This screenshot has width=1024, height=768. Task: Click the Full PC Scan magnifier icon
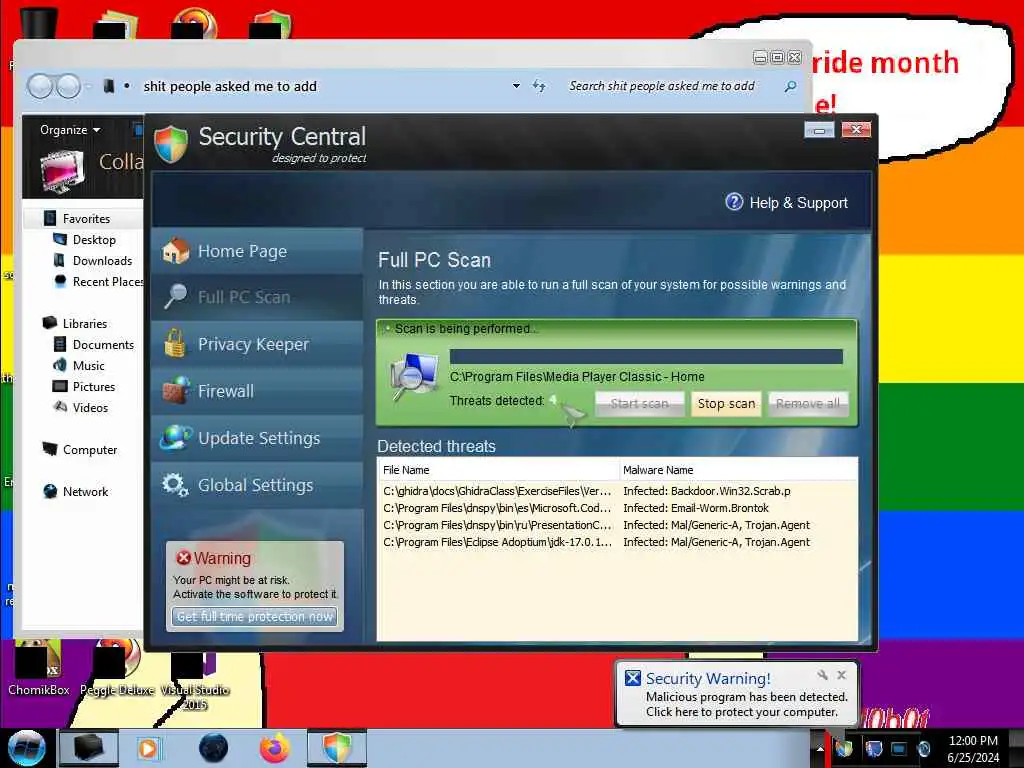[175, 296]
